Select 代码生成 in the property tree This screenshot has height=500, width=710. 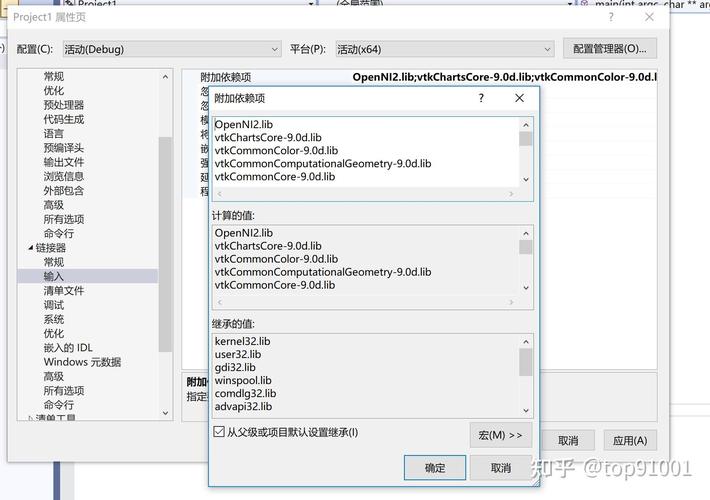coord(64,120)
